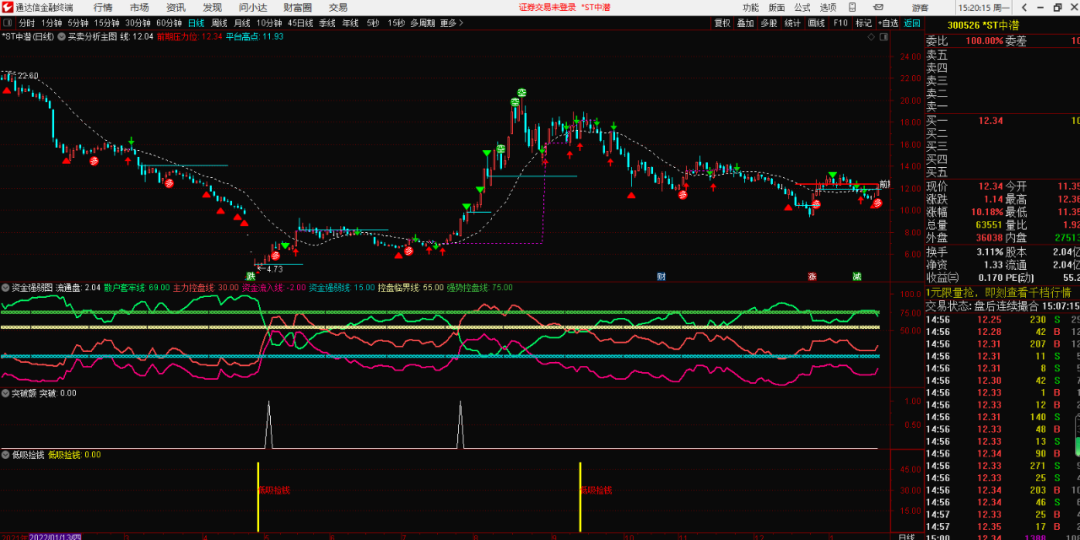Switch to the 分时 period tab

(x=26, y=22)
